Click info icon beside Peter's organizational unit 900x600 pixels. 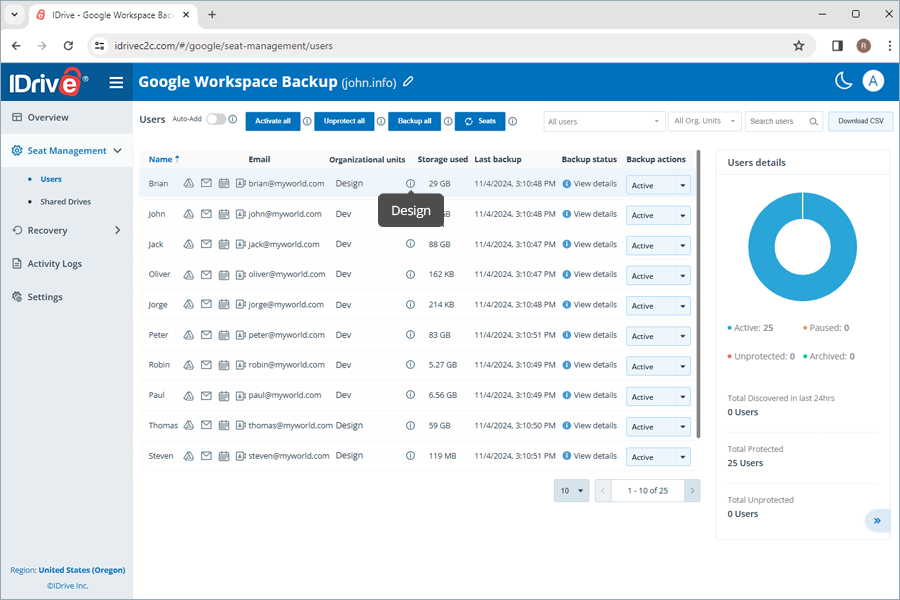tap(410, 335)
